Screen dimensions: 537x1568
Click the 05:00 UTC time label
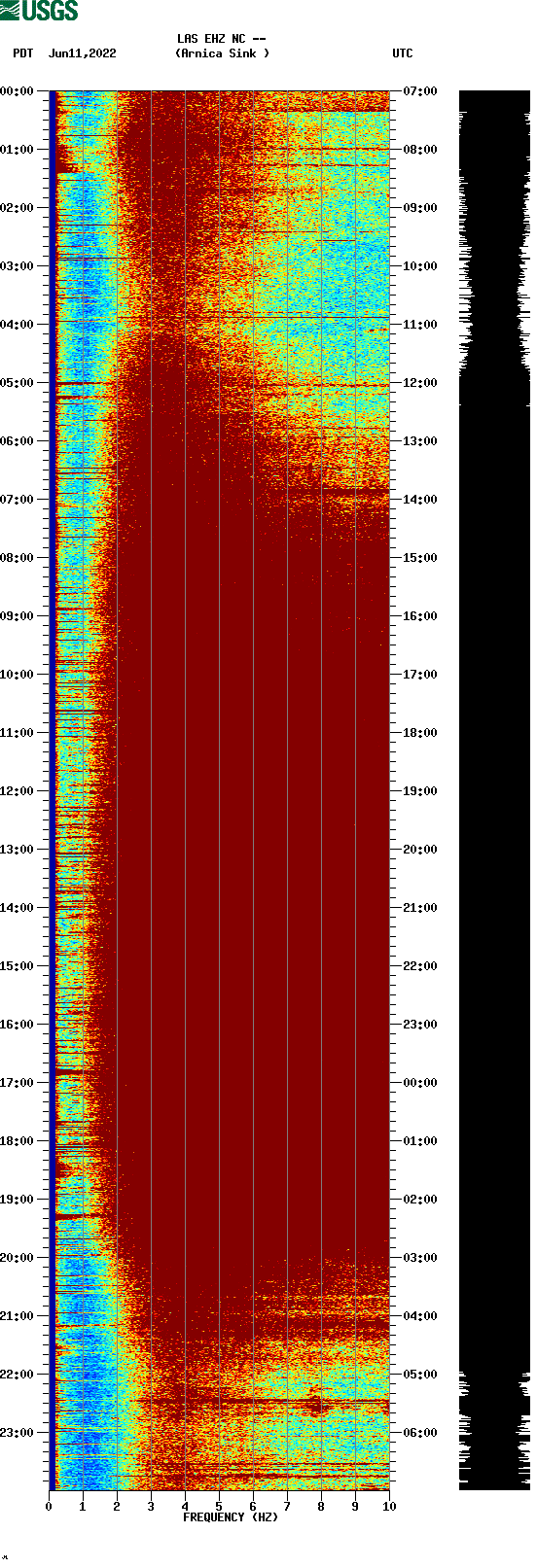coord(420,1375)
